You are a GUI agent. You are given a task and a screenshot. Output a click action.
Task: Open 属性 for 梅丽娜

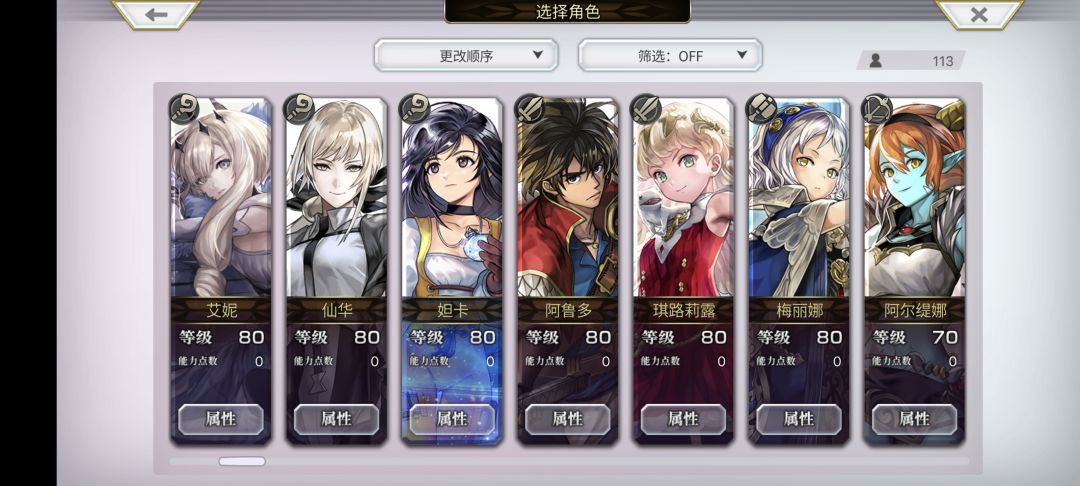[x=799, y=419]
